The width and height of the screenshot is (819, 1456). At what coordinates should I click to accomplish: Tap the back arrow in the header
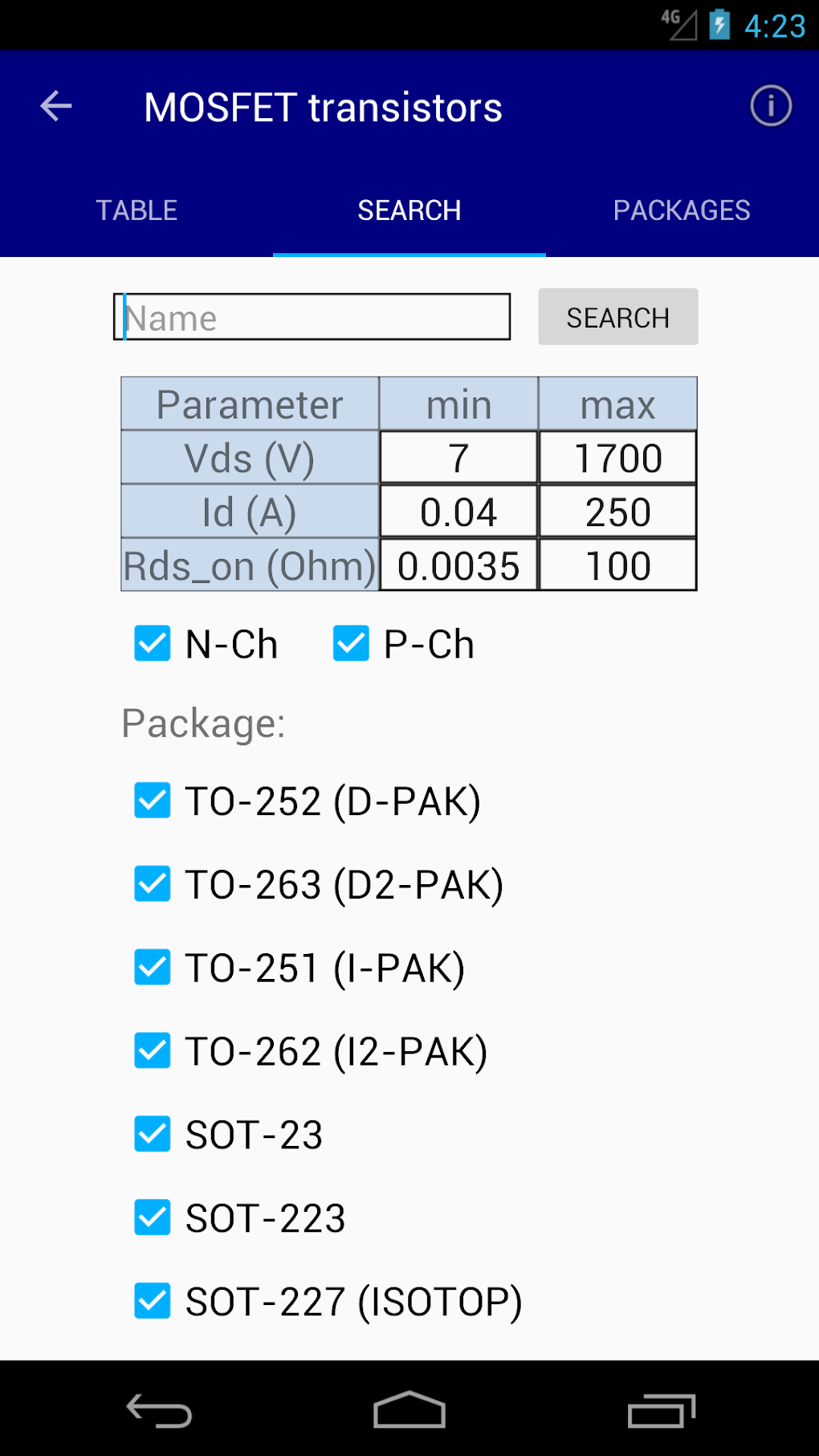click(x=56, y=106)
